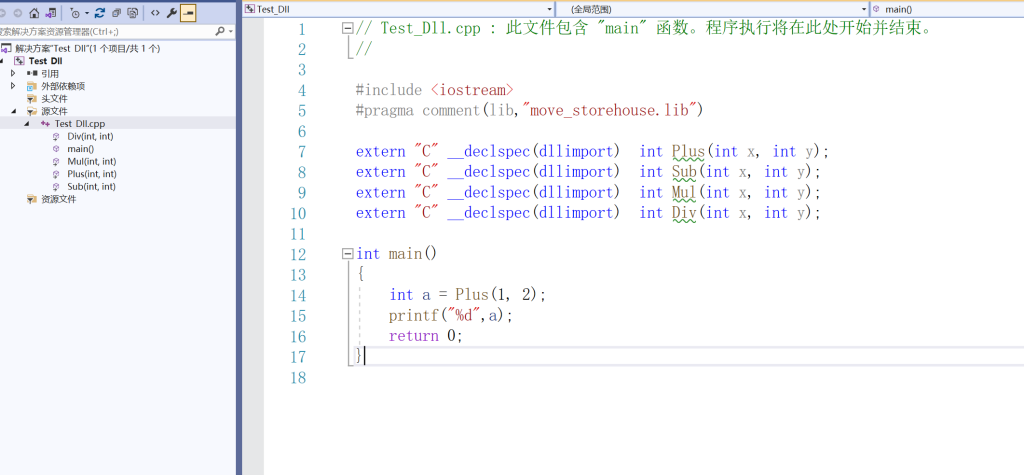Click the Show All Files toolbar icon
1024x475 pixels.
coord(132,13)
